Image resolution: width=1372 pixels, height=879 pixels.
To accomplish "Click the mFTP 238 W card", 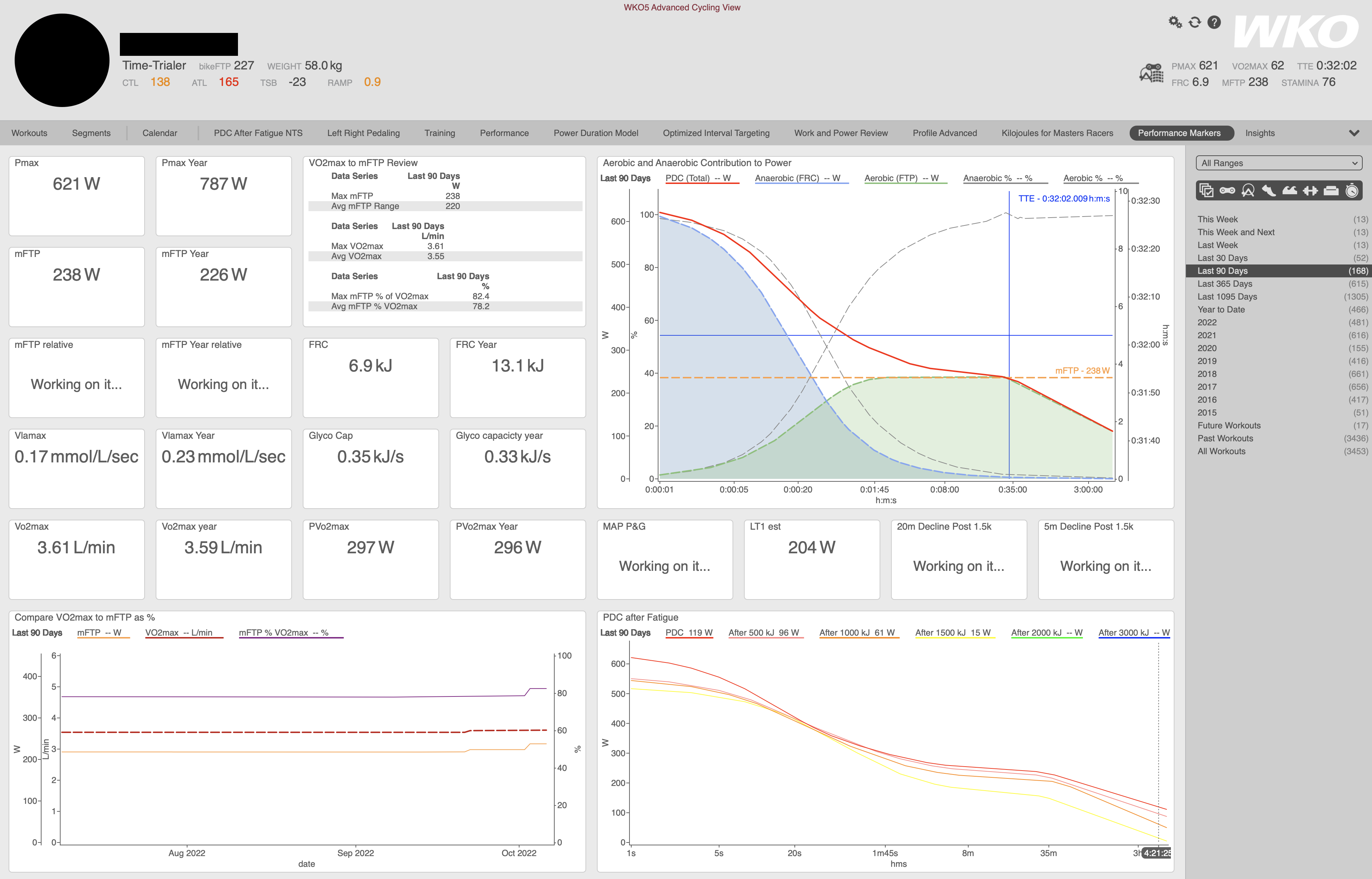I will (x=77, y=287).
